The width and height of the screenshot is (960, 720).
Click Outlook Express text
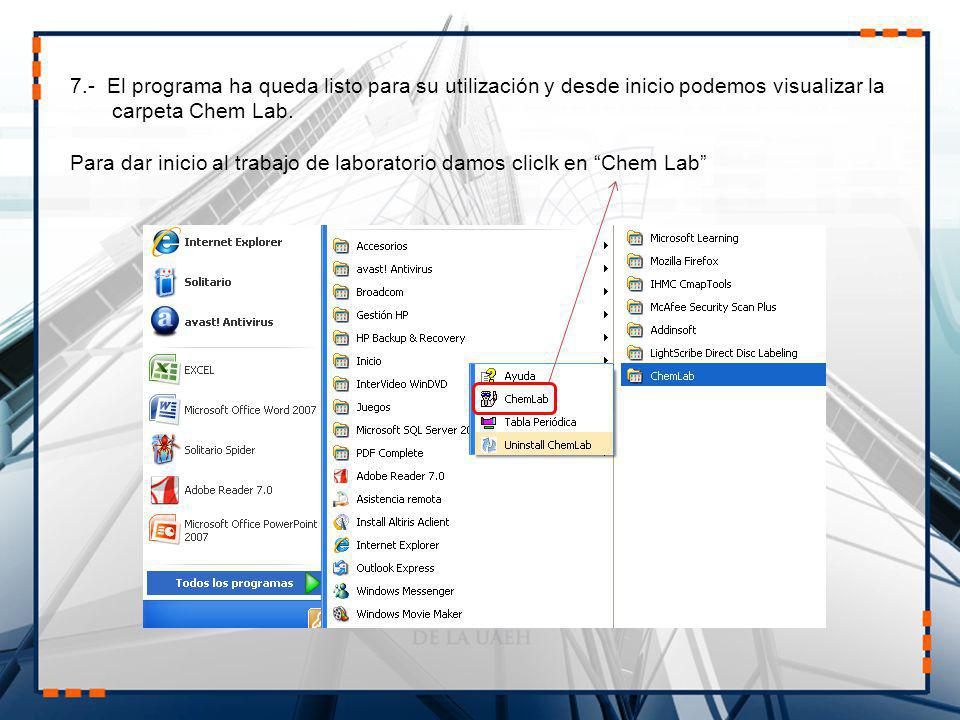click(395, 568)
